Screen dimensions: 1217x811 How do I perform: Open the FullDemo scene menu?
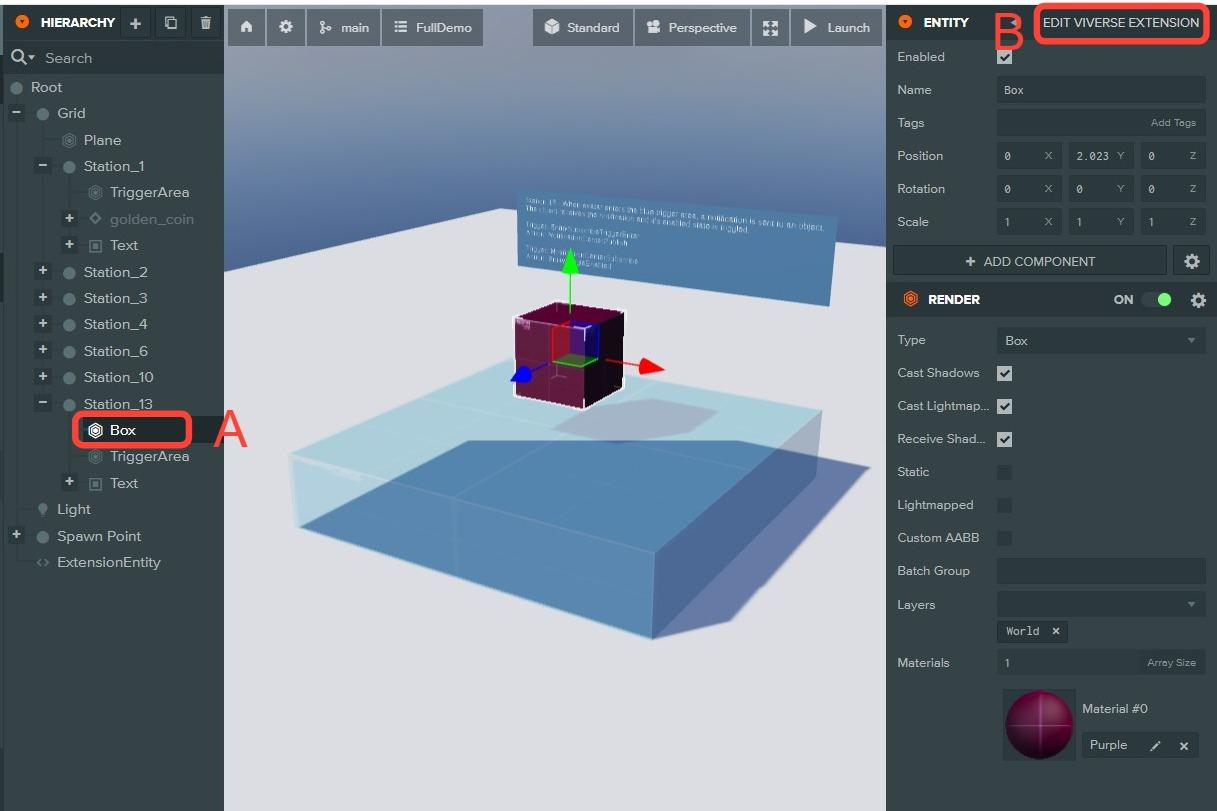pos(433,28)
